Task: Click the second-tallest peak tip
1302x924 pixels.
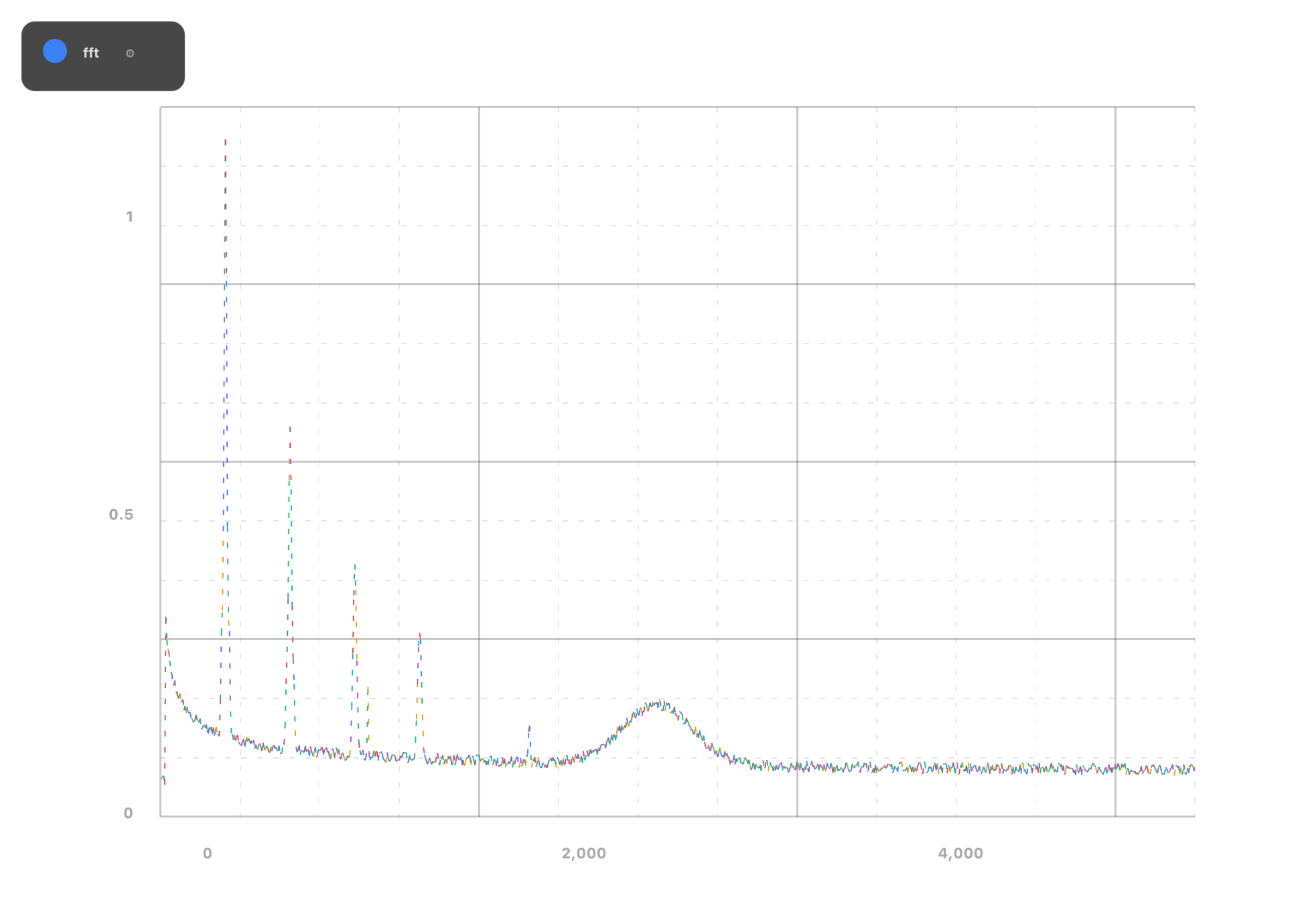Action: [x=290, y=427]
